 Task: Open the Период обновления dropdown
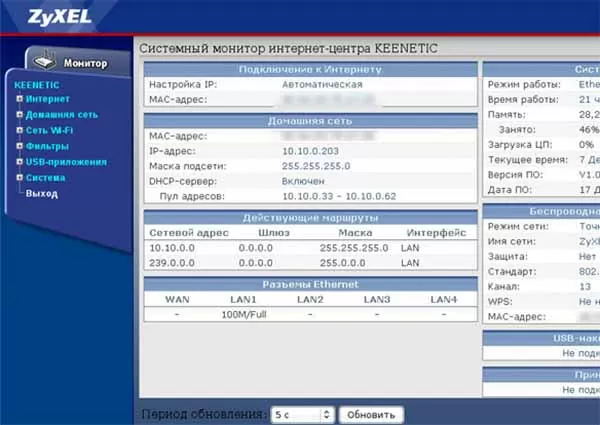[x=302, y=414]
